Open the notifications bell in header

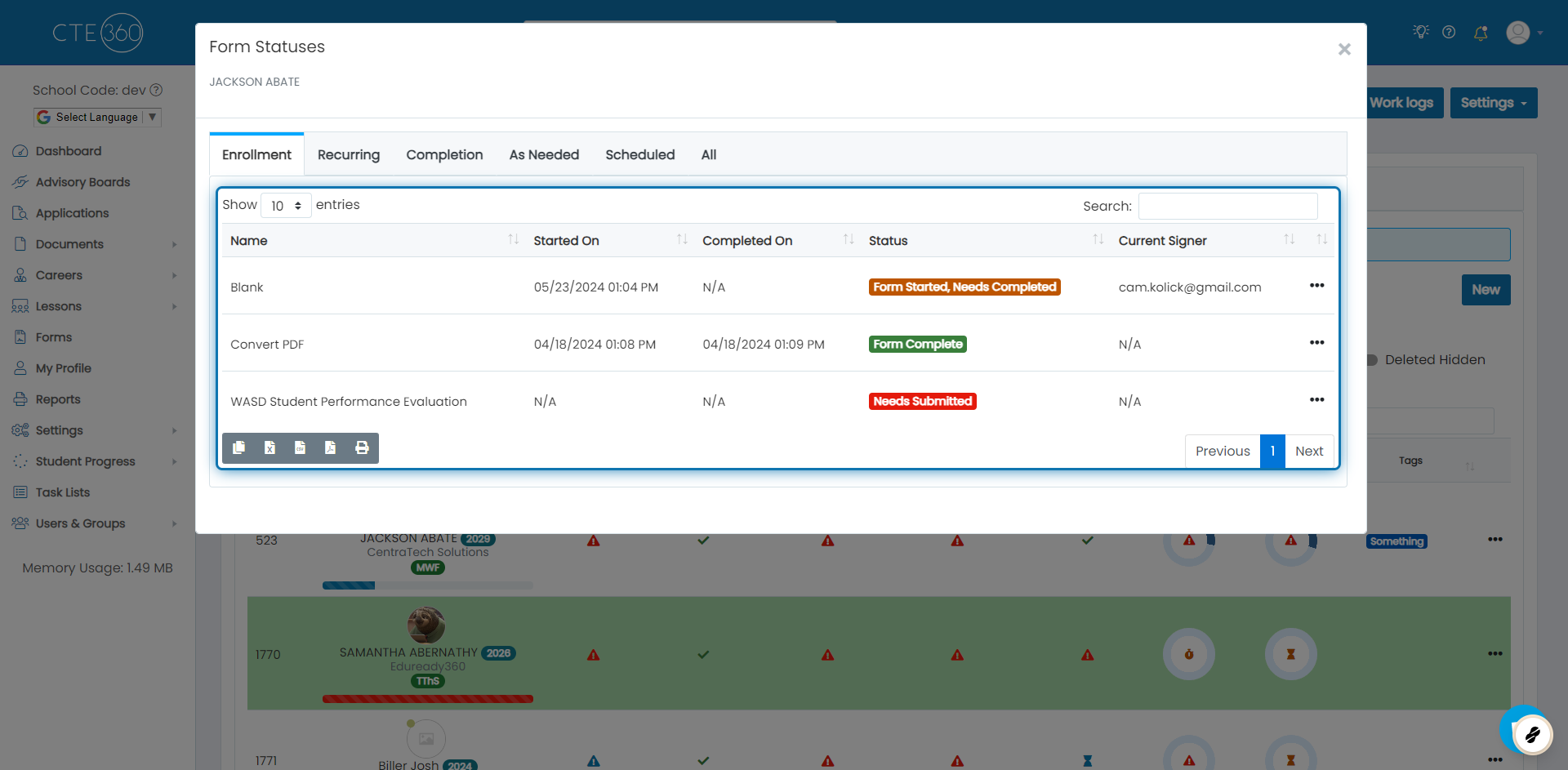coord(1480,33)
